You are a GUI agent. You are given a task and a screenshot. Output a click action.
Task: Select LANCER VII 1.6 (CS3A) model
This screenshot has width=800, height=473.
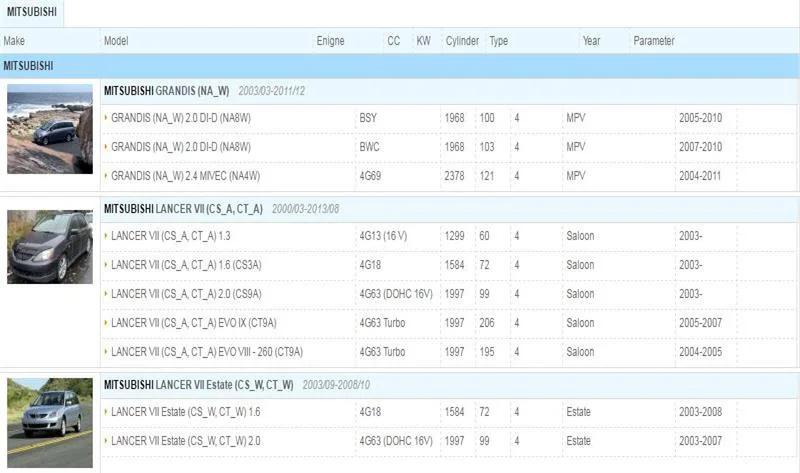(186, 265)
